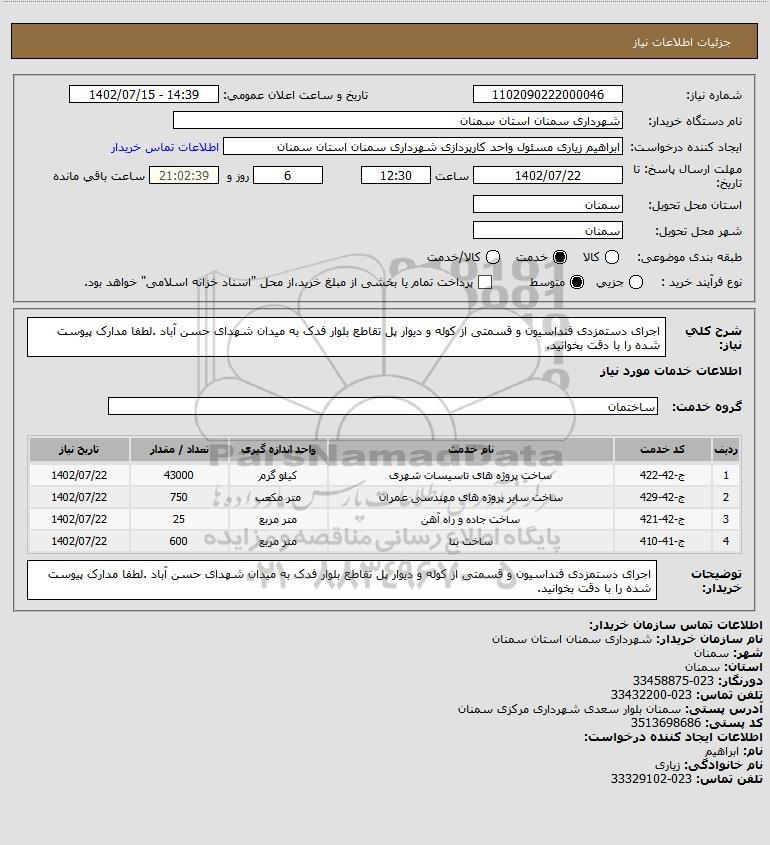
Task: Choose the جزیی purchase type radio
Action: click(636, 282)
